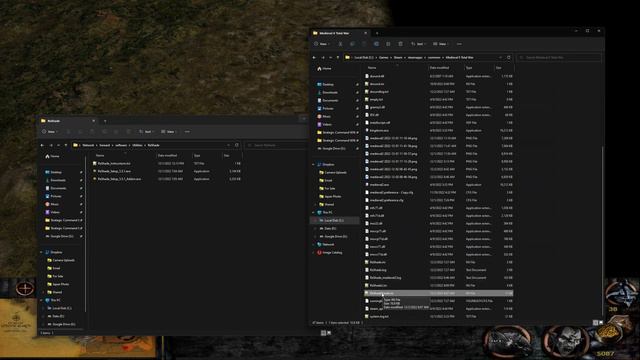Select the Medieval II Total War tab
This screenshot has height=360, width=640.
pyautogui.click(x=340, y=33)
